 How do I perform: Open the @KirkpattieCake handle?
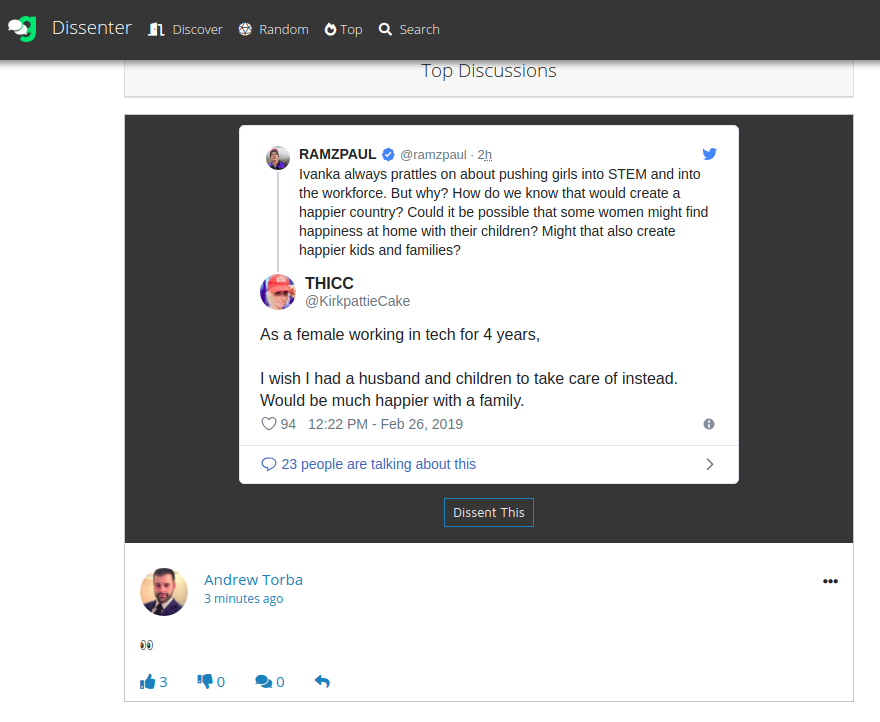pyautogui.click(x=358, y=301)
